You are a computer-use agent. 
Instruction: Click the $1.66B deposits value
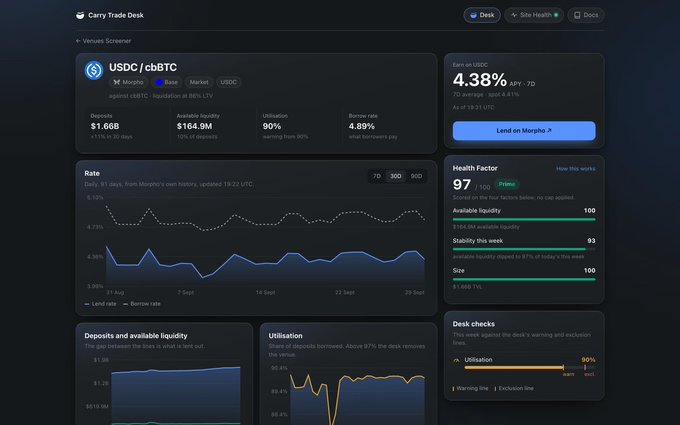105,126
